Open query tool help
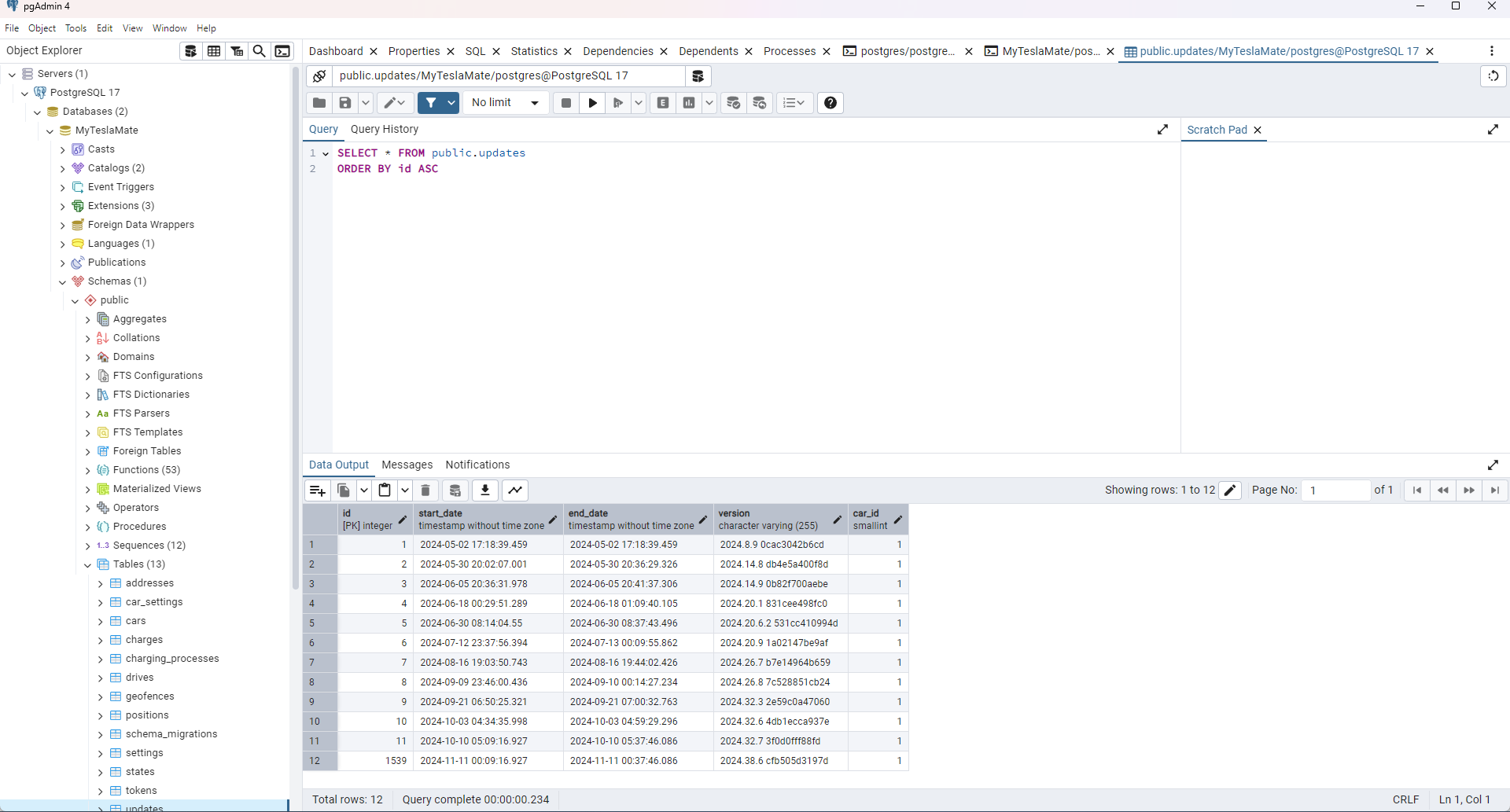This screenshot has width=1510, height=812. pyautogui.click(x=830, y=103)
